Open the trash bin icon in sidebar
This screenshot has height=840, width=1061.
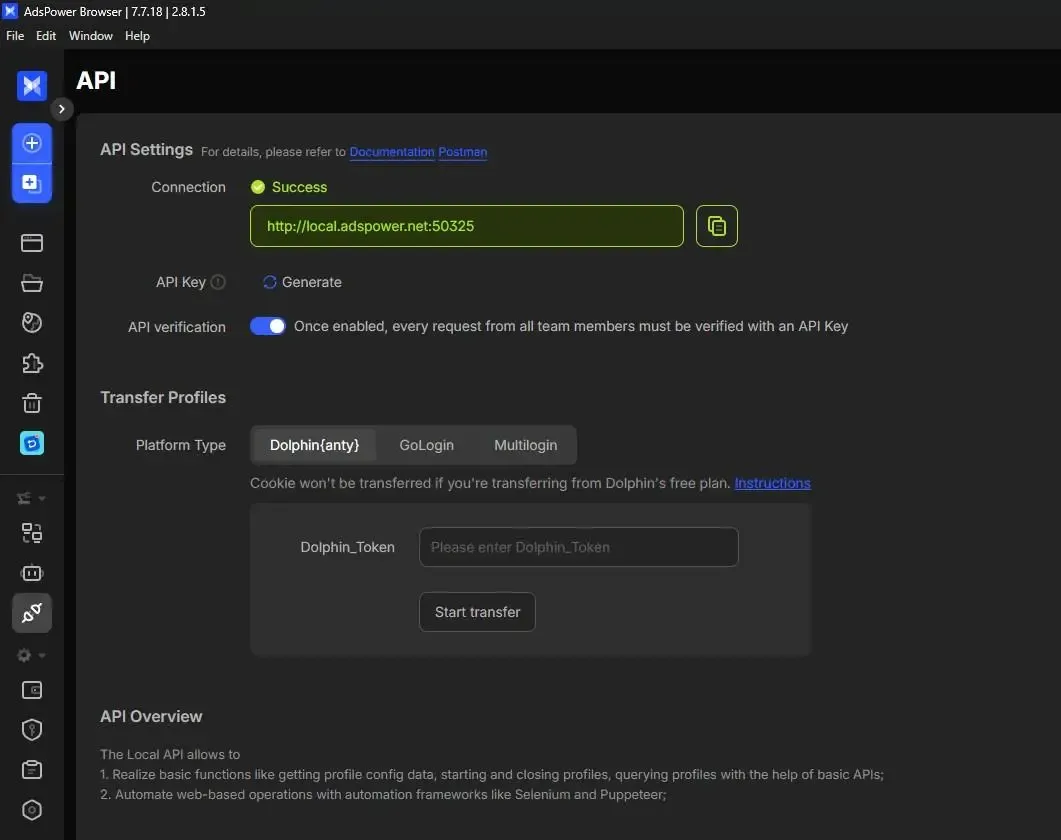(x=32, y=402)
